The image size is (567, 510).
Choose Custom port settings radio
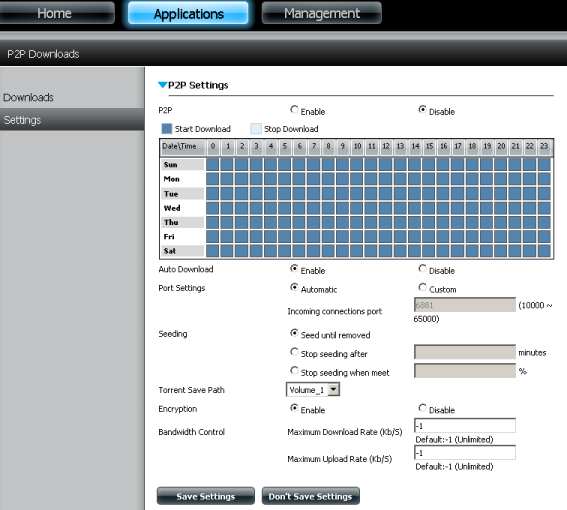coord(422,287)
